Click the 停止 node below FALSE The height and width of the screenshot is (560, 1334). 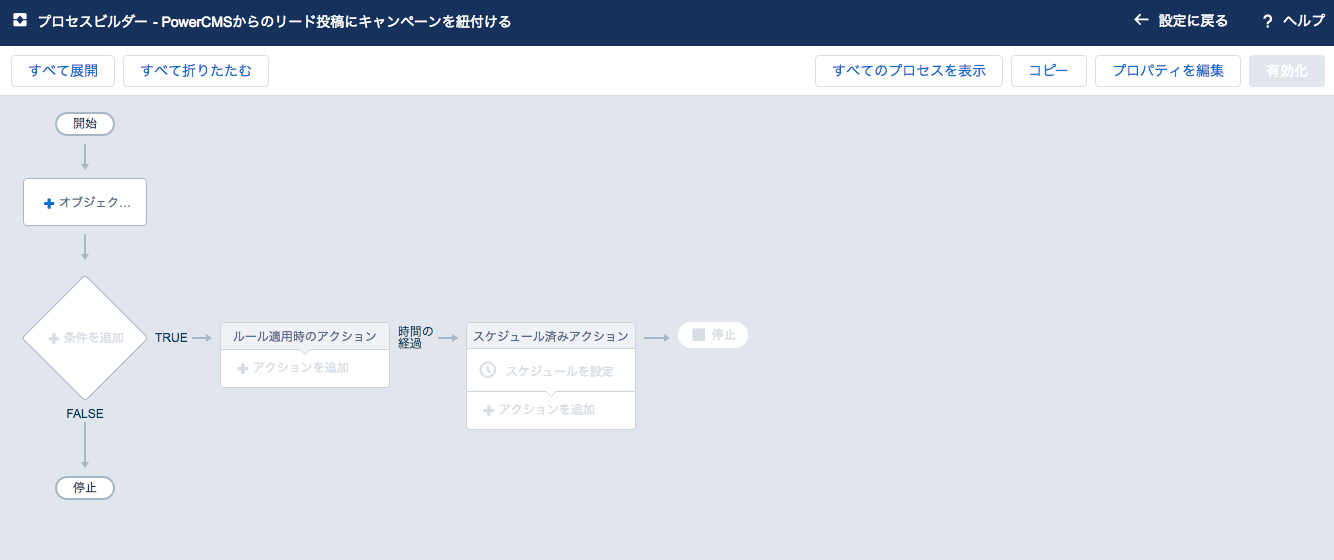click(85, 488)
